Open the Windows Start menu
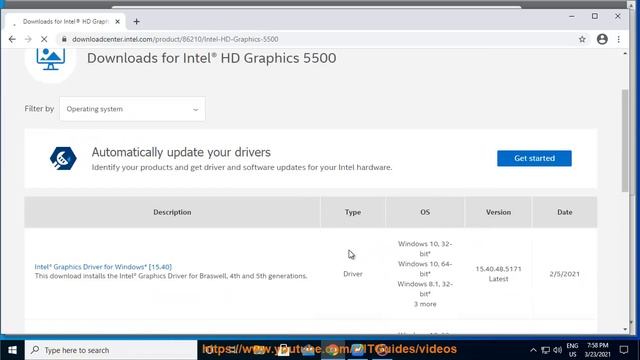 pos(12,350)
